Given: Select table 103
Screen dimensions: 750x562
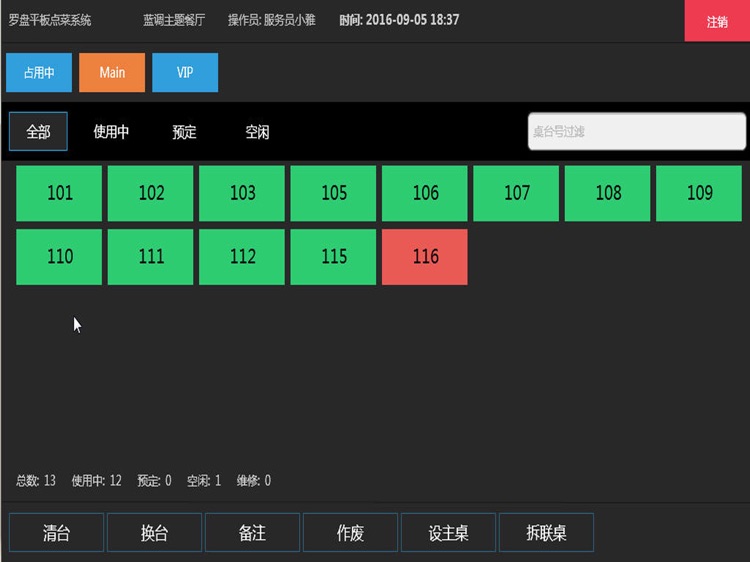Looking at the screenshot, I should point(242,193).
